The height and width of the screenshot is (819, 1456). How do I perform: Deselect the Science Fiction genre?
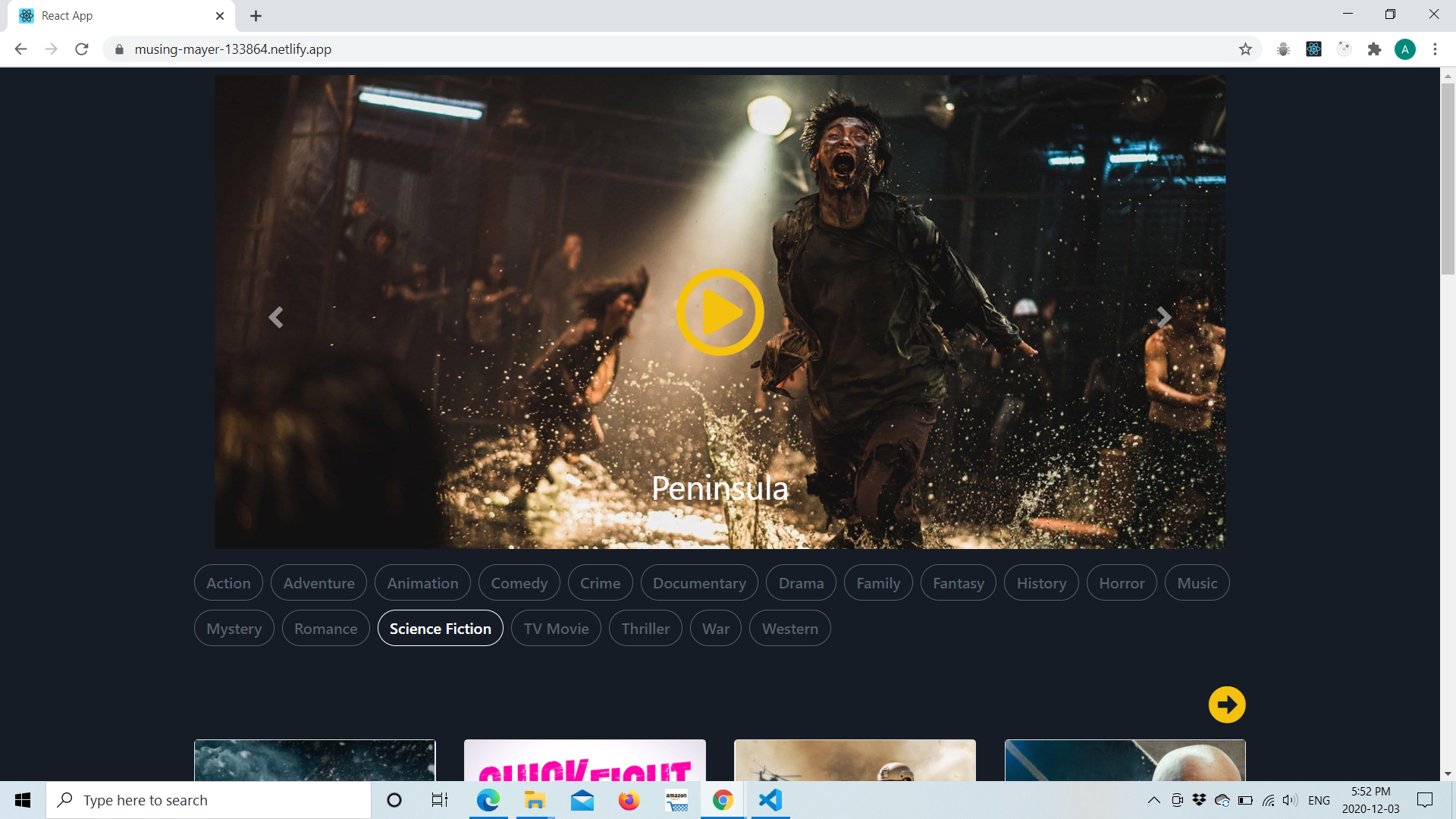point(440,629)
